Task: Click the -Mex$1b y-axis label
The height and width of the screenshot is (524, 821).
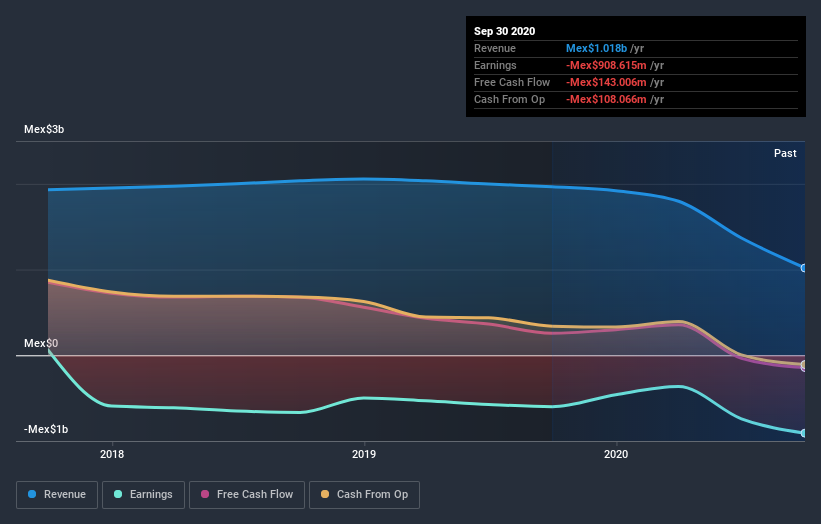Action: [x=46, y=429]
